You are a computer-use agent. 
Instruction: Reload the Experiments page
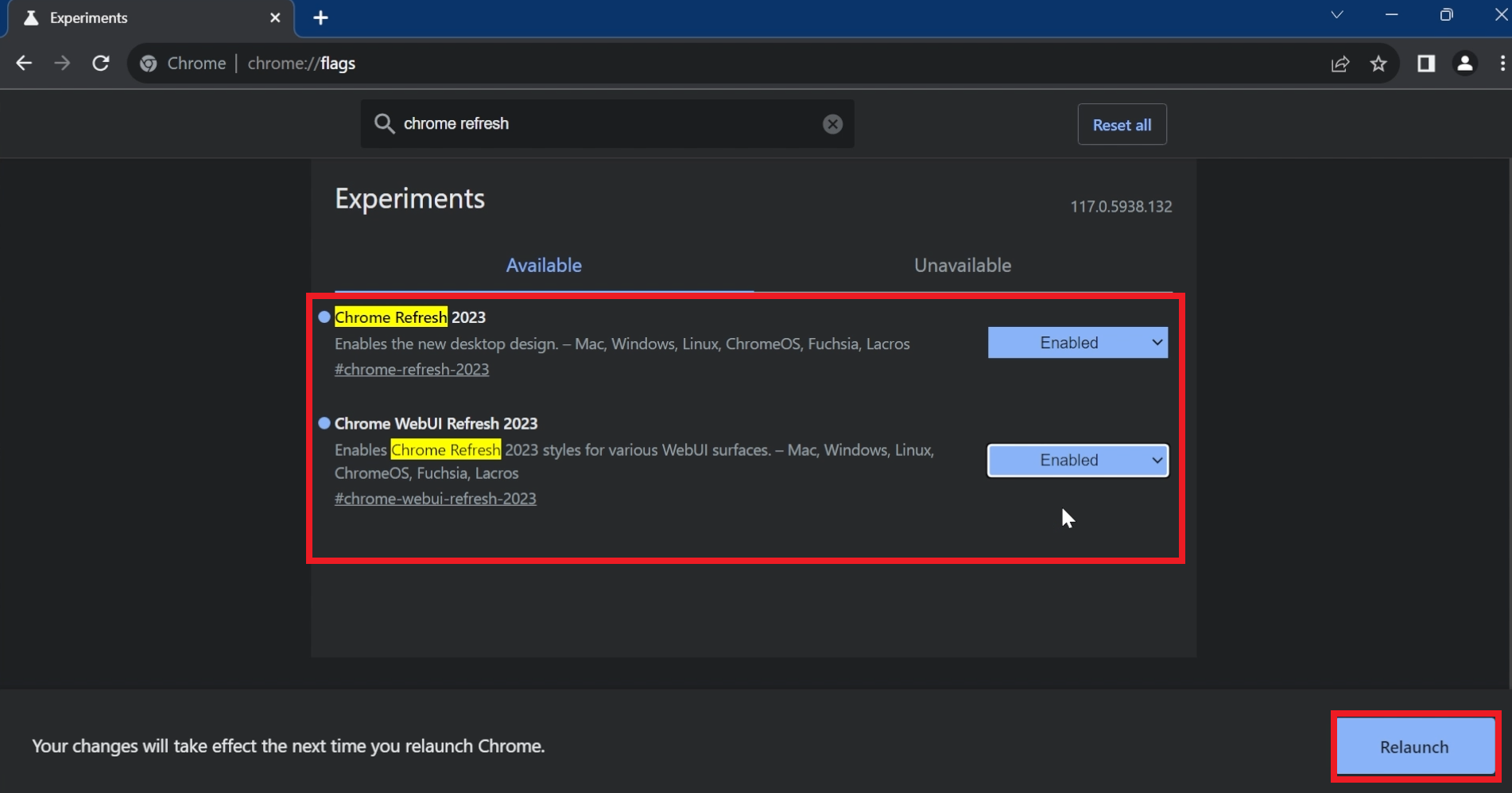pos(101,63)
